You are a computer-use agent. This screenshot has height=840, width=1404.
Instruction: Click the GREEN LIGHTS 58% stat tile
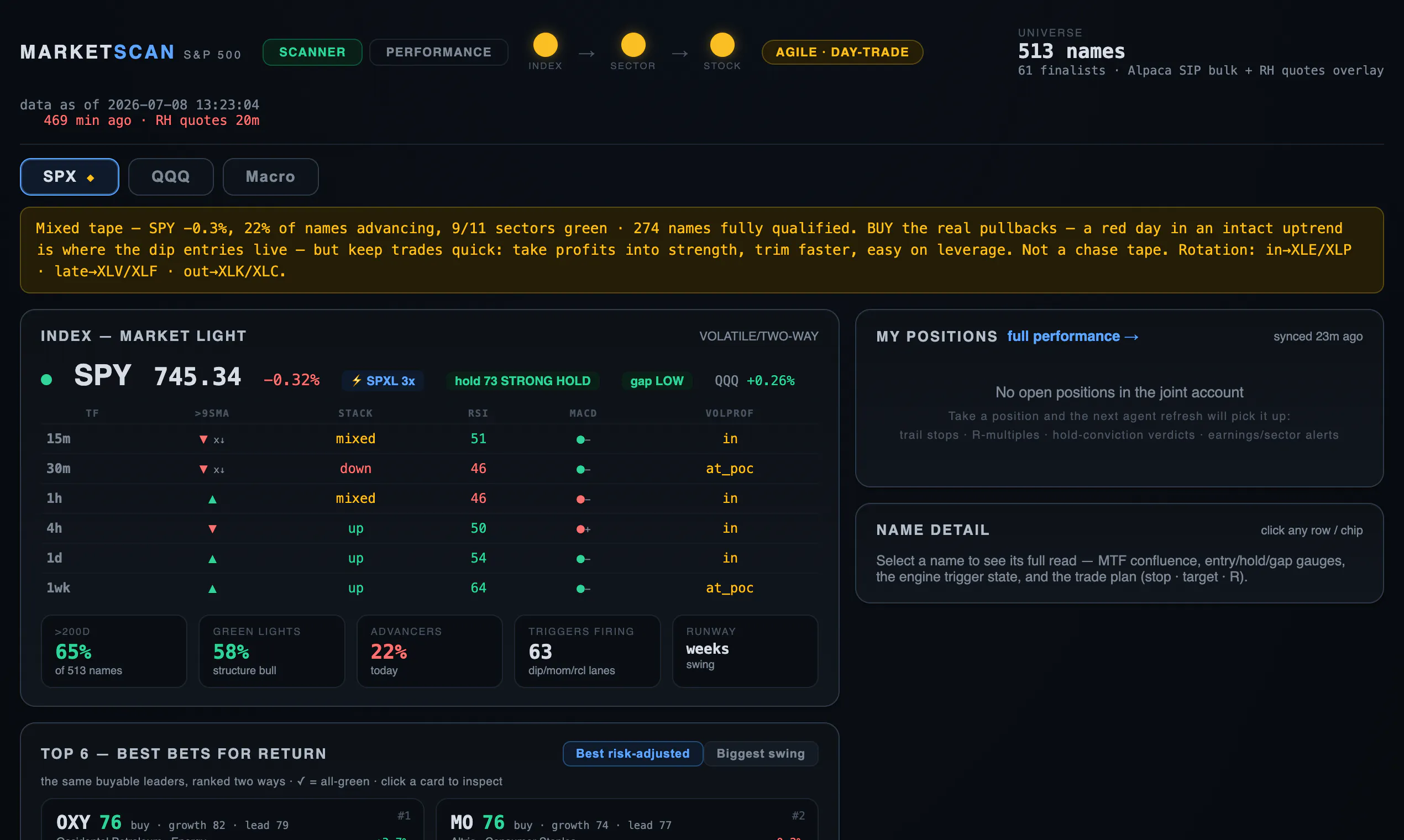(272, 651)
